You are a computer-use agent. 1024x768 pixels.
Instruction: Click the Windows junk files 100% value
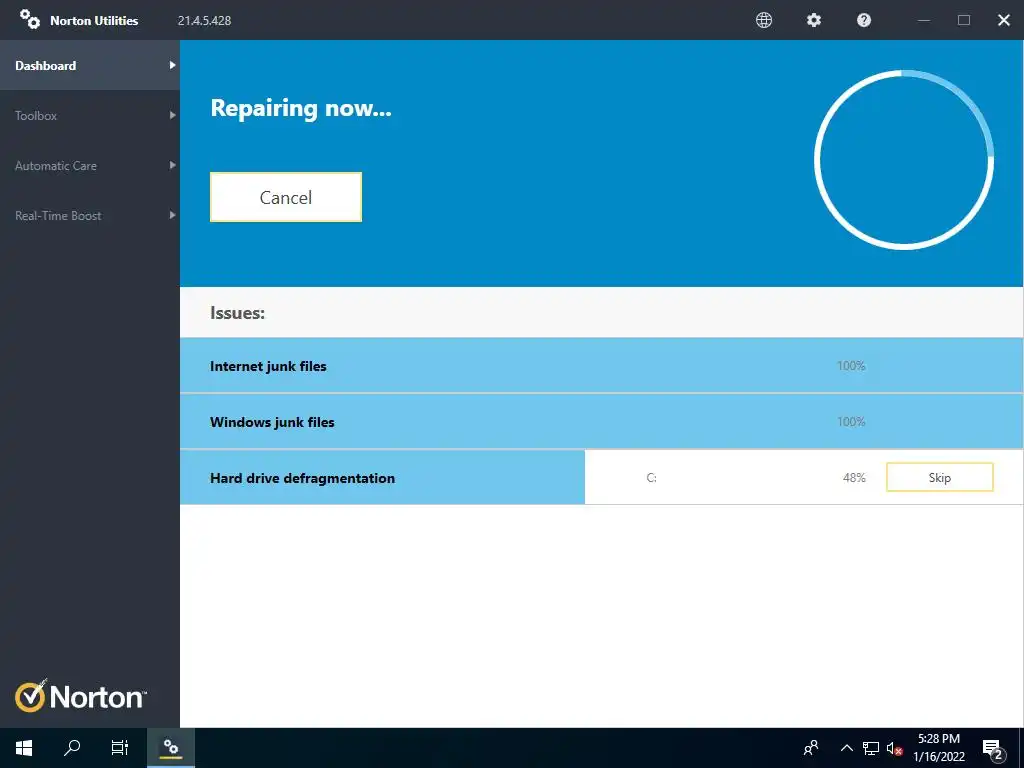(x=851, y=422)
